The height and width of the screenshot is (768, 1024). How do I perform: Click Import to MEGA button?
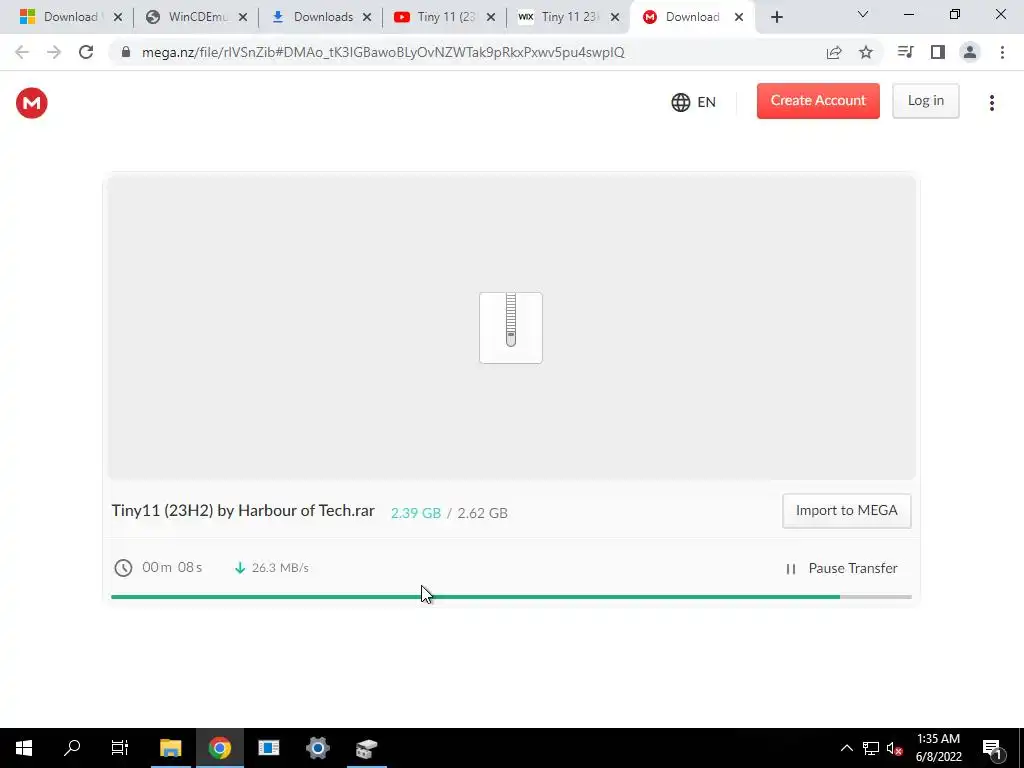pyautogui.click(x=846, y=511)
